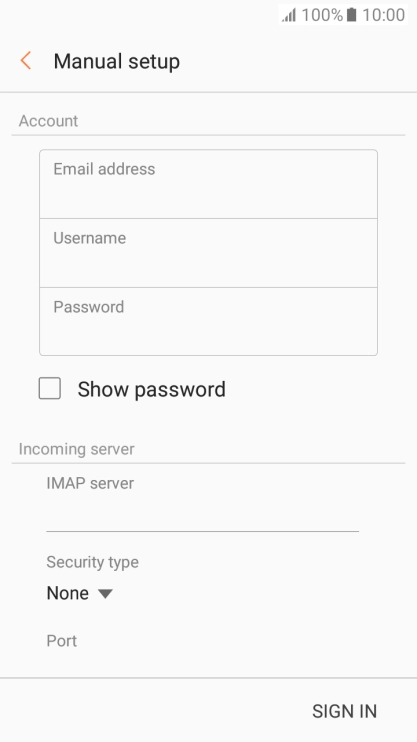Tap the signal strength icon in status bar
This screenshot has width=417, height=742.
(289, 15)
